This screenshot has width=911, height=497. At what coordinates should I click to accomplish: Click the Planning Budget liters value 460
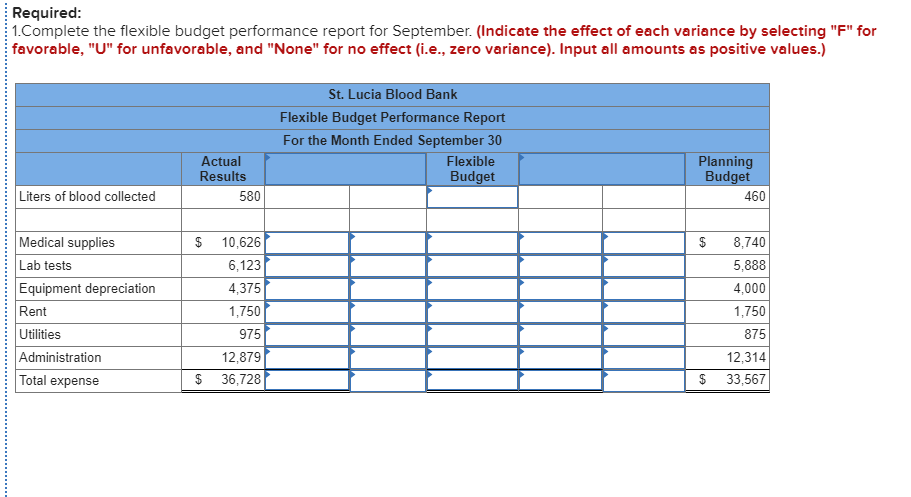click(x=755, y=196)
